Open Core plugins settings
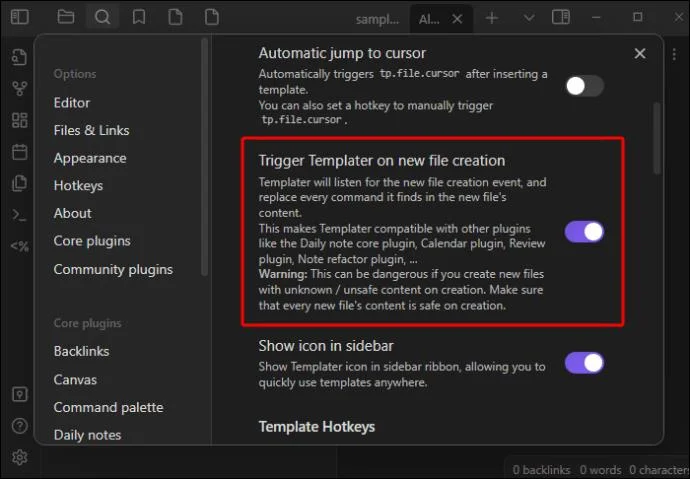 click(92, 241)
